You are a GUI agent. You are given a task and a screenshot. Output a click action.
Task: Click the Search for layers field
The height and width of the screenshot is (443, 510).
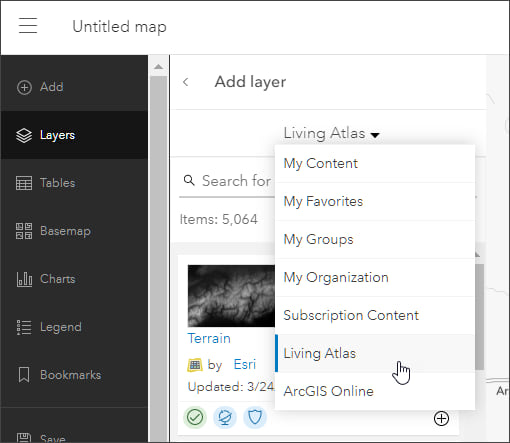point(227,181)
